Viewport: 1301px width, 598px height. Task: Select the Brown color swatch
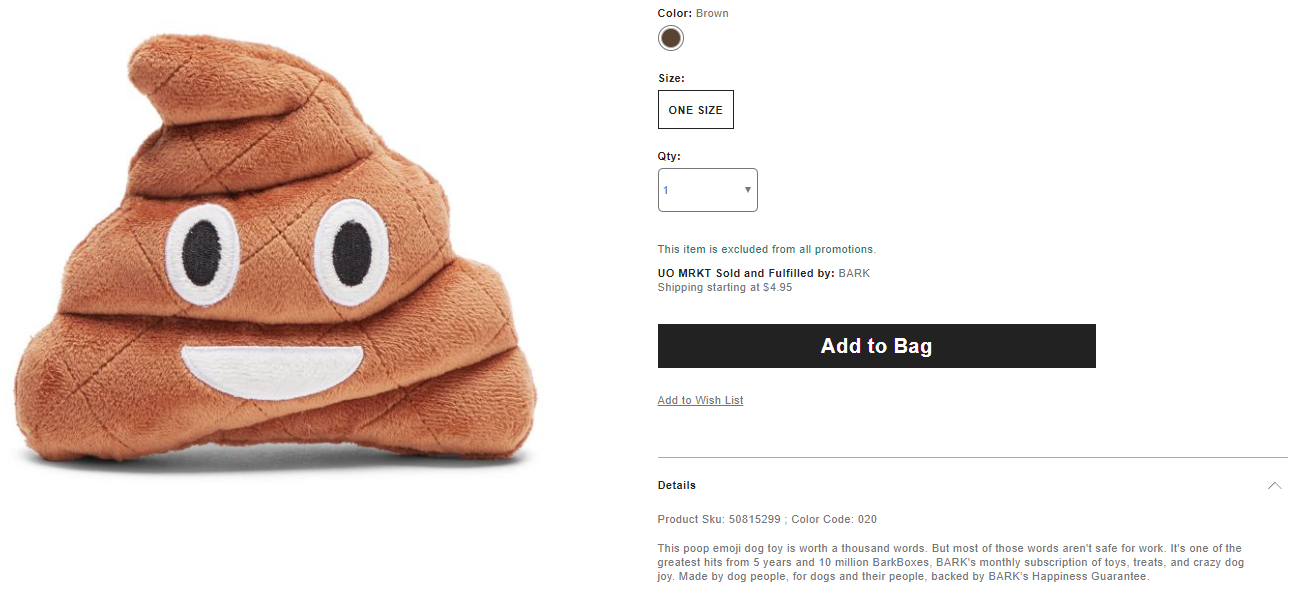click(671, 39)
